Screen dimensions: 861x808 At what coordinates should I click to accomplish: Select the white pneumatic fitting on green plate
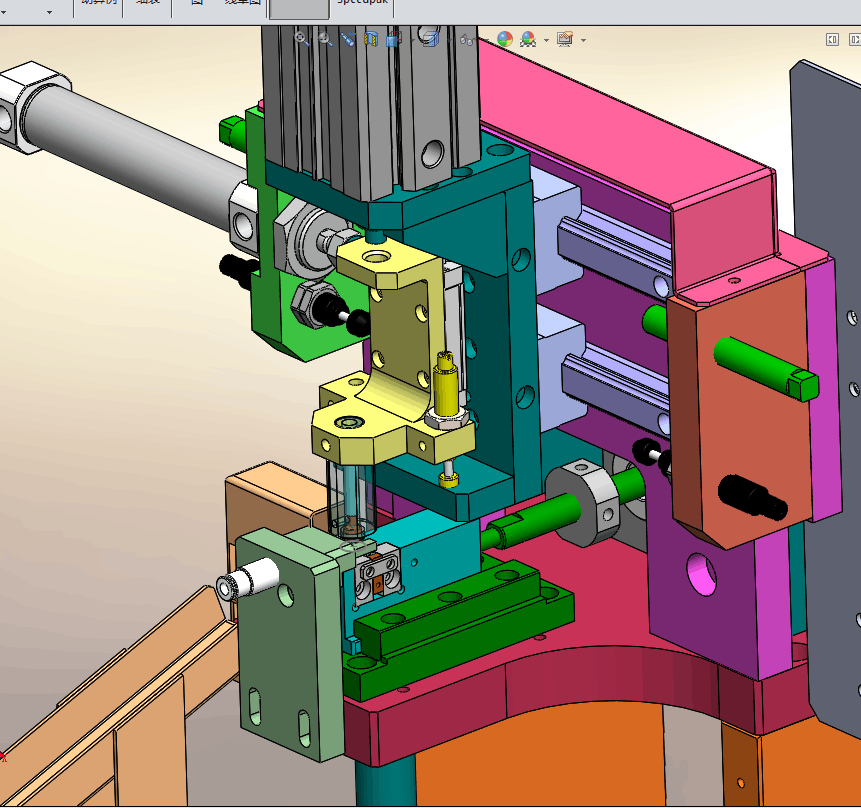(x=247, y=578)
